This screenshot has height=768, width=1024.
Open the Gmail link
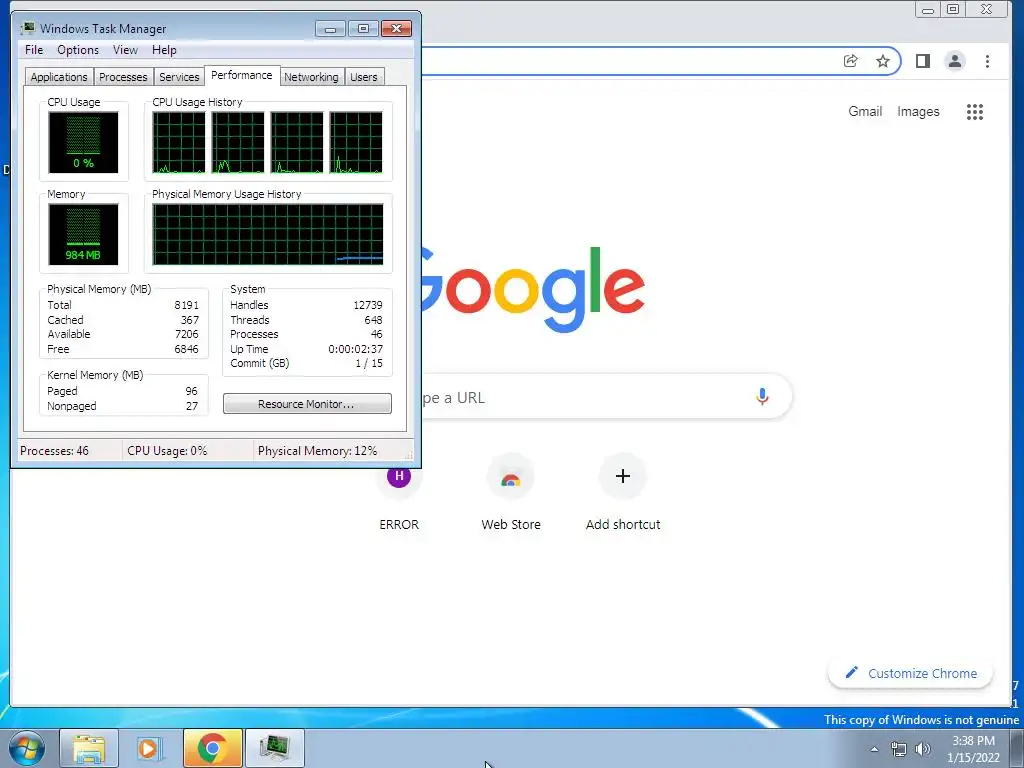pyautogui.click(x=865, y=112)
